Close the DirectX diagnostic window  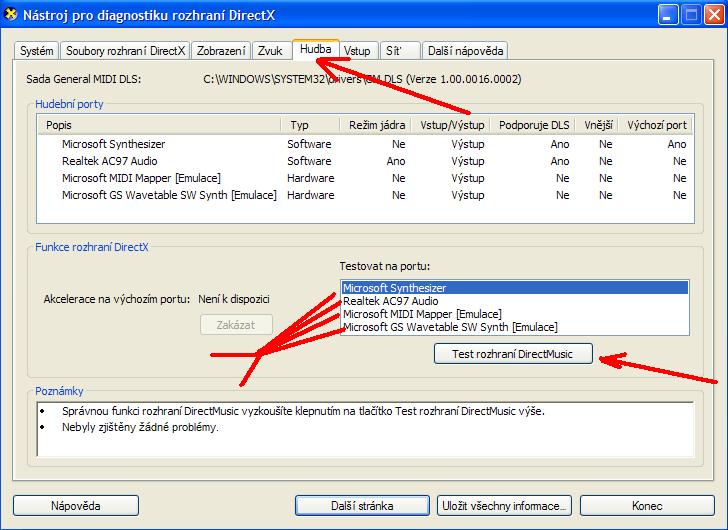coord(714,15)
